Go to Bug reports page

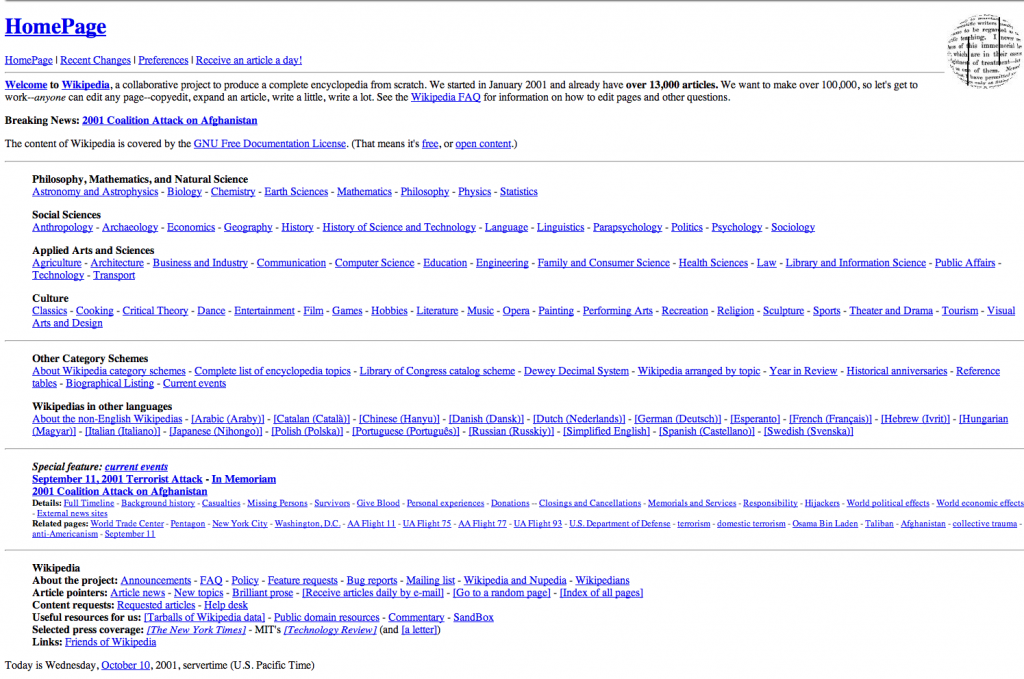pos(372,580)
